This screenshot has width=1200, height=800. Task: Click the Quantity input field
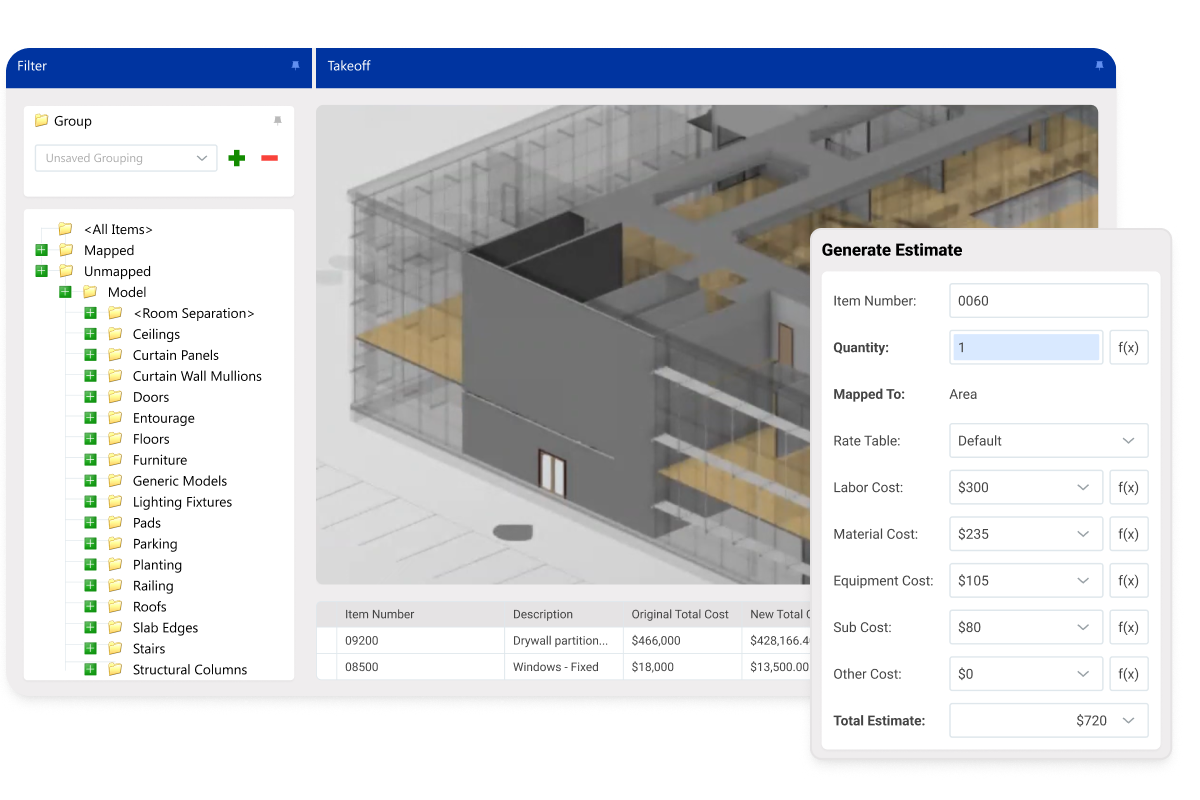click(x=1026, y=348)
